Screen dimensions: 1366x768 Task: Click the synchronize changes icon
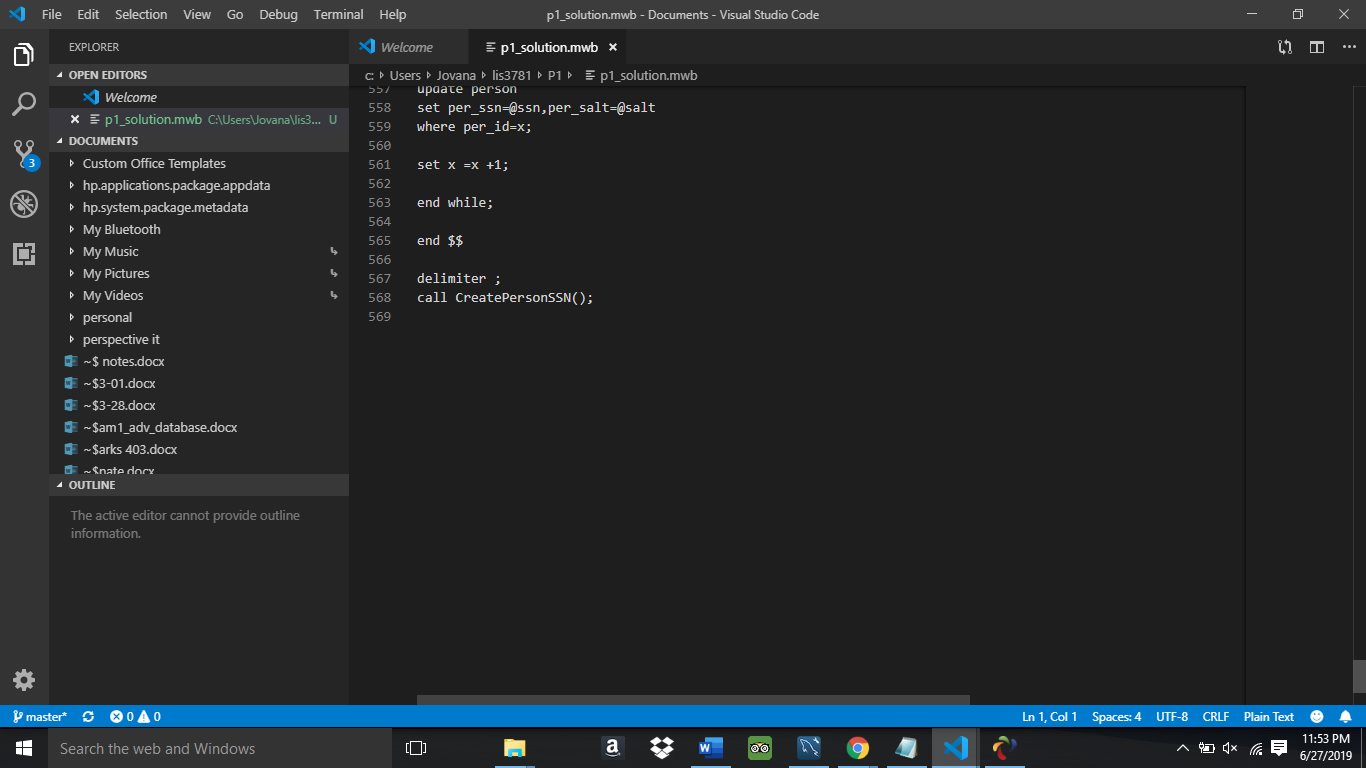click(x=88, y=717)
